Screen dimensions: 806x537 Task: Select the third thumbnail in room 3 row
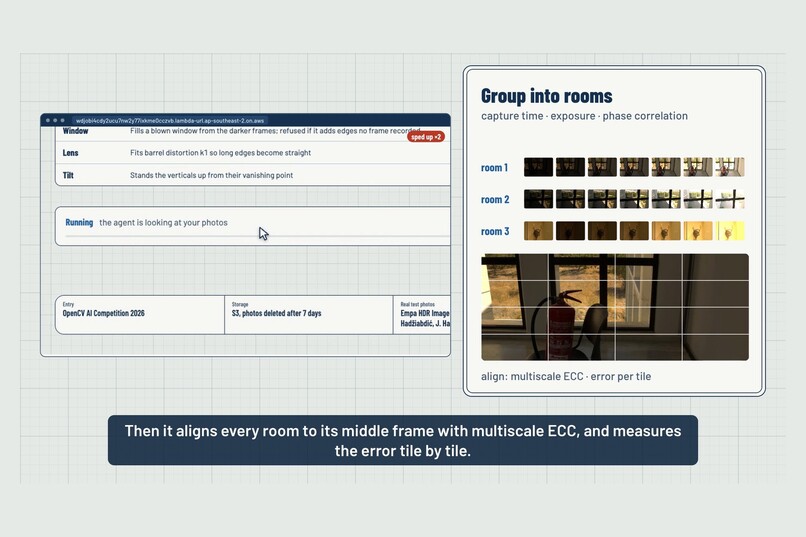pyautogui.click(x=602, y=231)
